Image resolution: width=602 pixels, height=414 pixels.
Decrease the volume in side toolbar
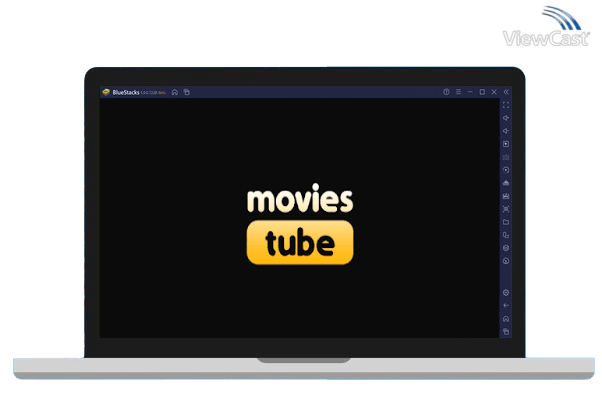506,131
